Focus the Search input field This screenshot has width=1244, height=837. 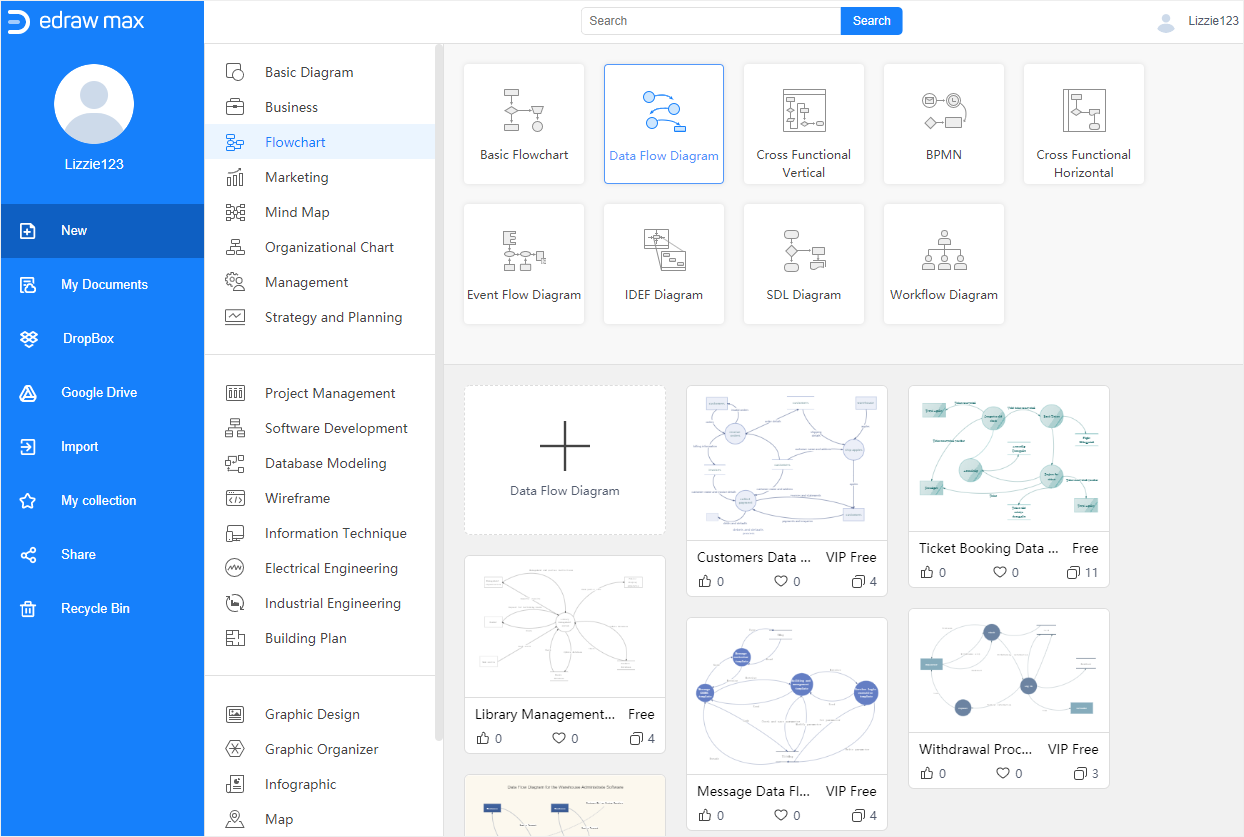point(710,21)
